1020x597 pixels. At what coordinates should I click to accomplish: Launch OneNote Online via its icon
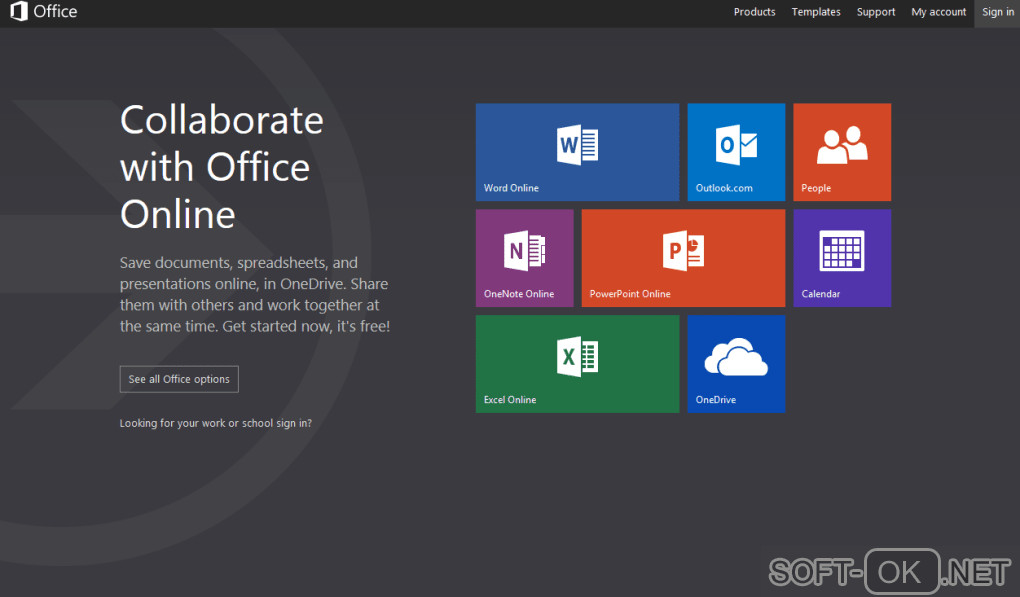[x=525, y=251]
